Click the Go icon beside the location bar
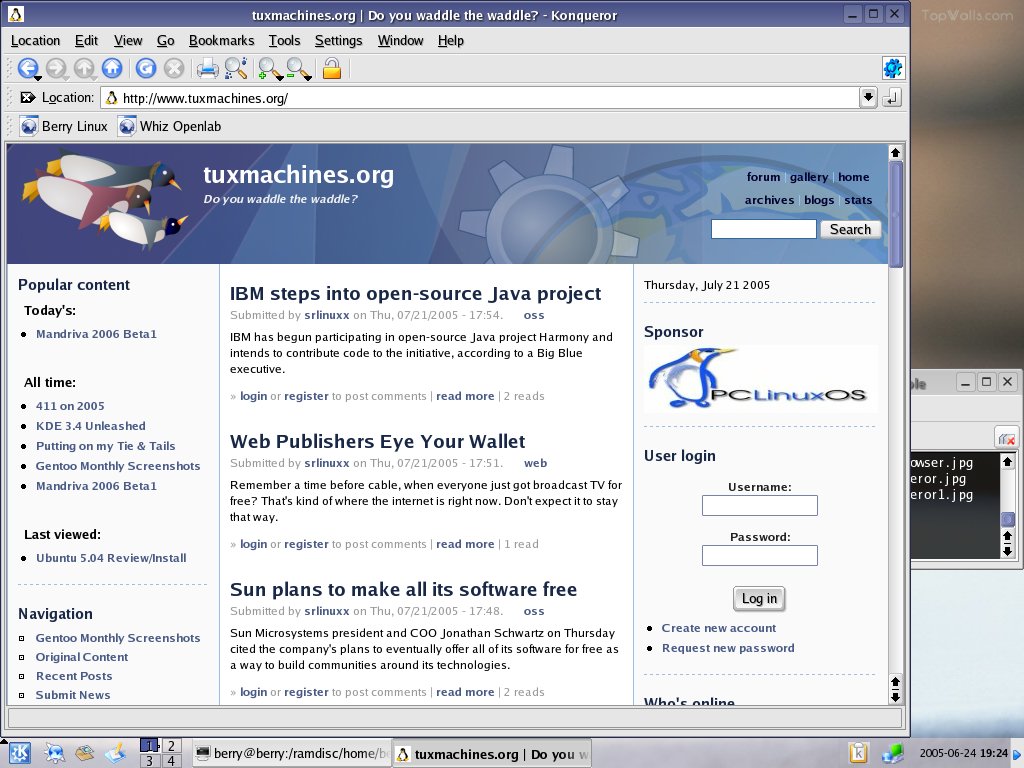This screenshot has width=1024, height=768. pyautogui.click(x=891, y=98)
